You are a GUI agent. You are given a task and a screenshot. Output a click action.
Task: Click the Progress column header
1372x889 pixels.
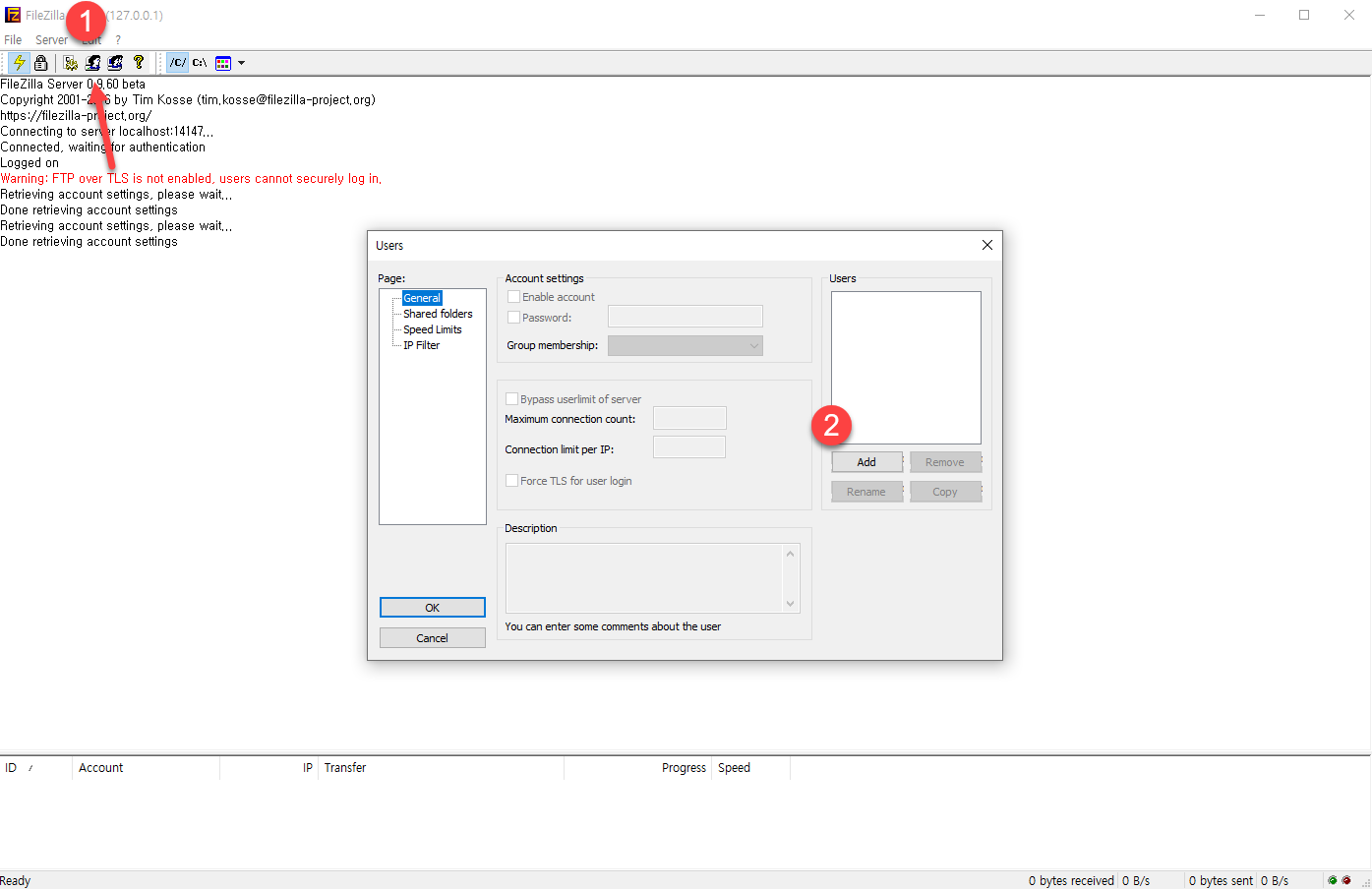click(x=638, y=768)
